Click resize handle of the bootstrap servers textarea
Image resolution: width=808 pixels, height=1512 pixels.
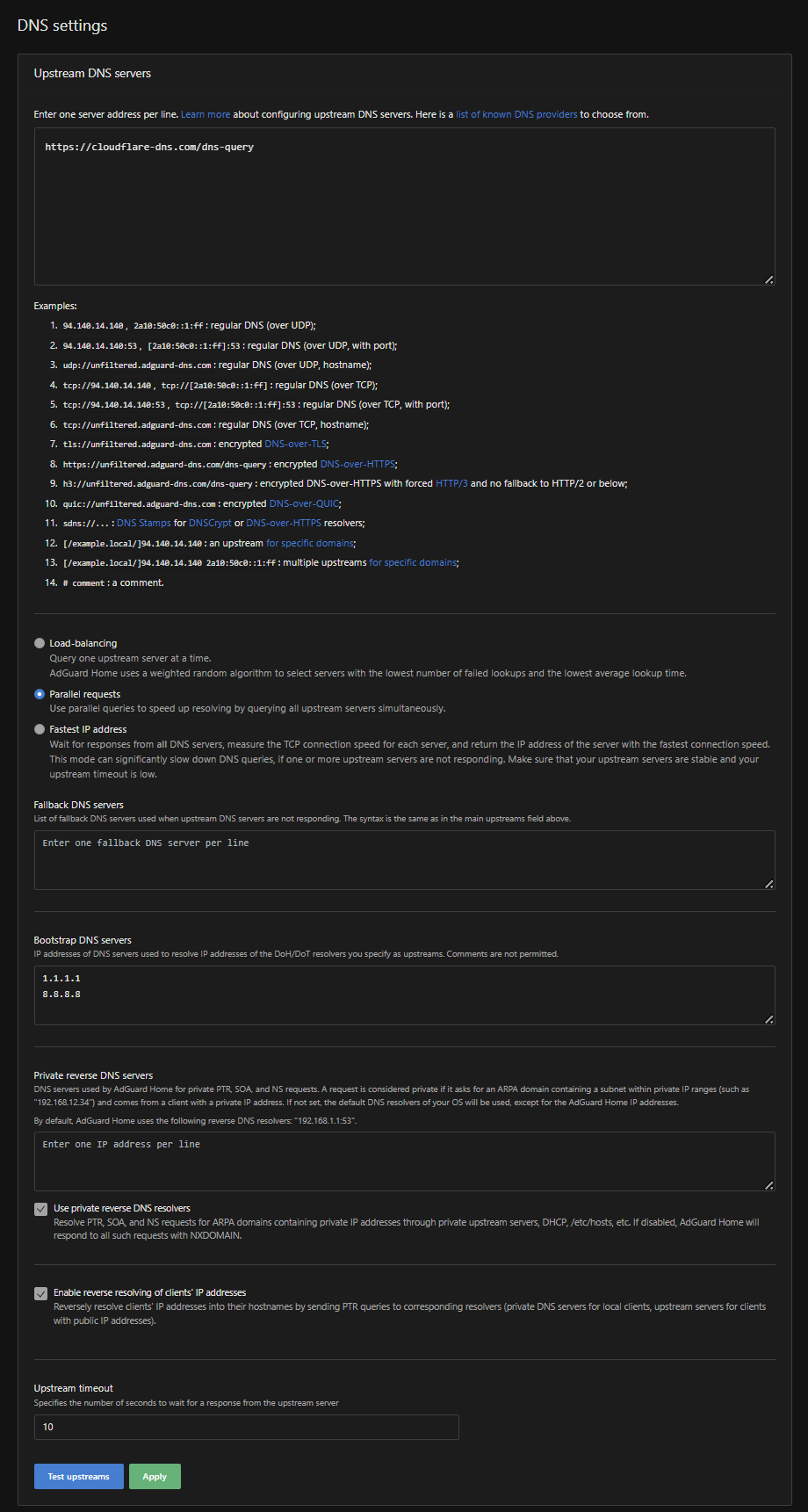pos(769,1019)
